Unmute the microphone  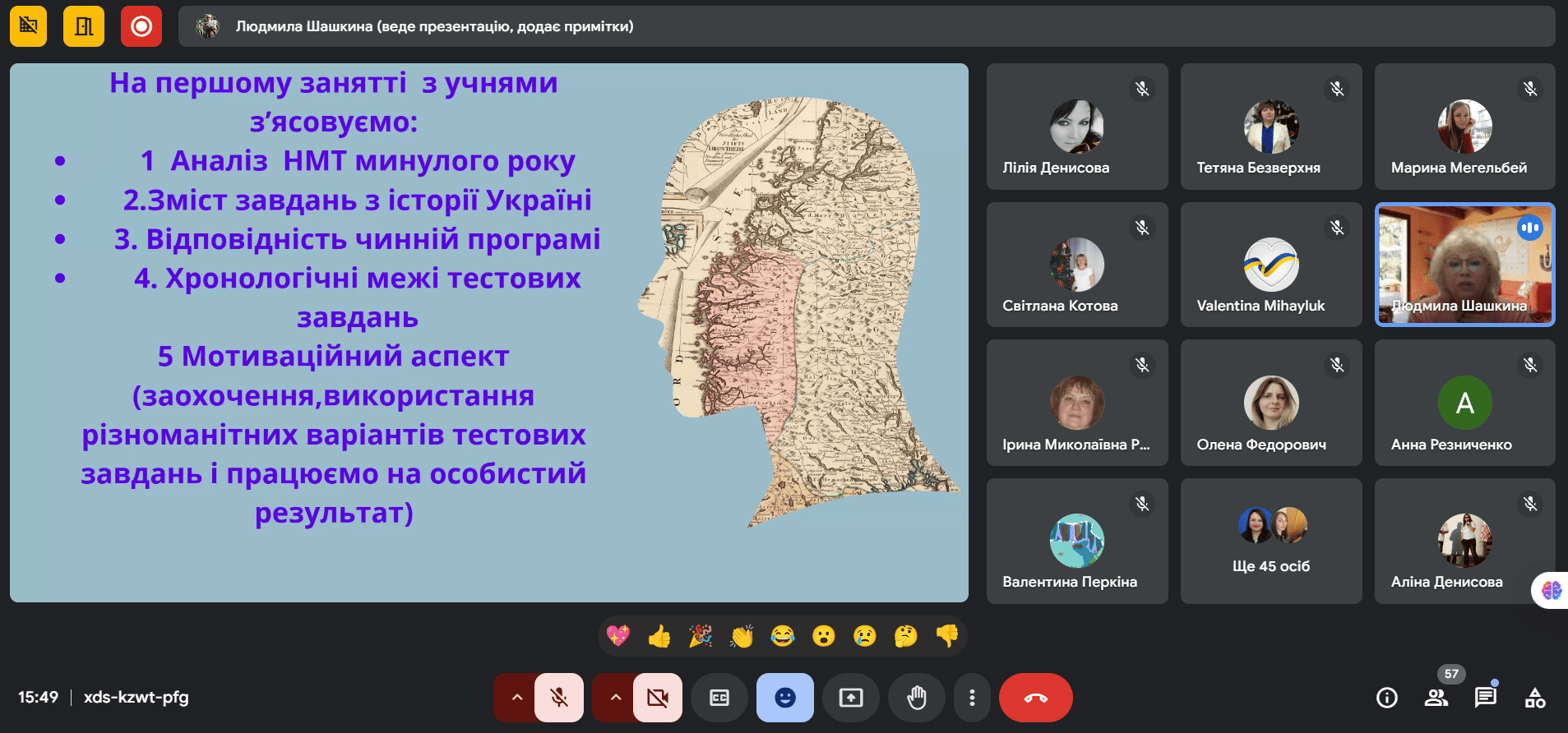(559, 698)
